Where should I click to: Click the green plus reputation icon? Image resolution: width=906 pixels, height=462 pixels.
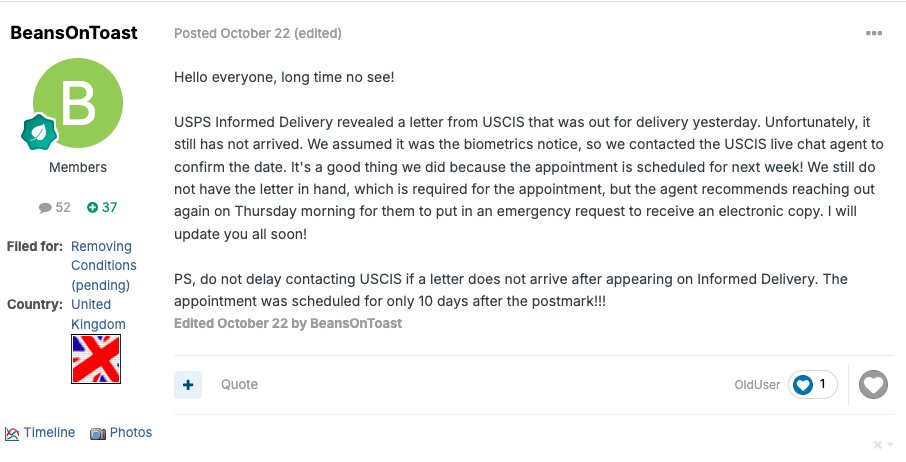(92, 207)
